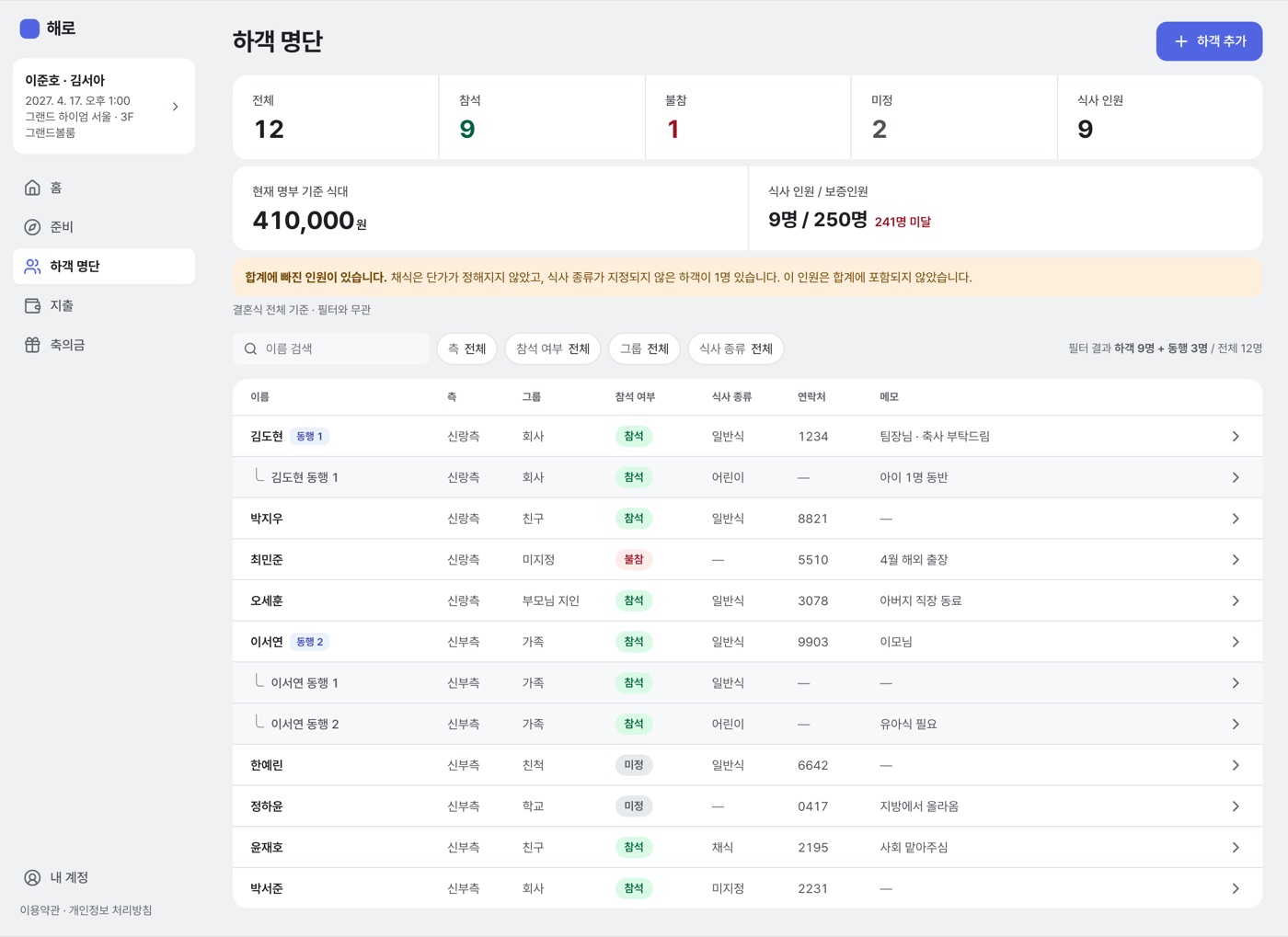1288x937 pixels.
Task: Open the 이용약관 link
Action: [40, 910]
